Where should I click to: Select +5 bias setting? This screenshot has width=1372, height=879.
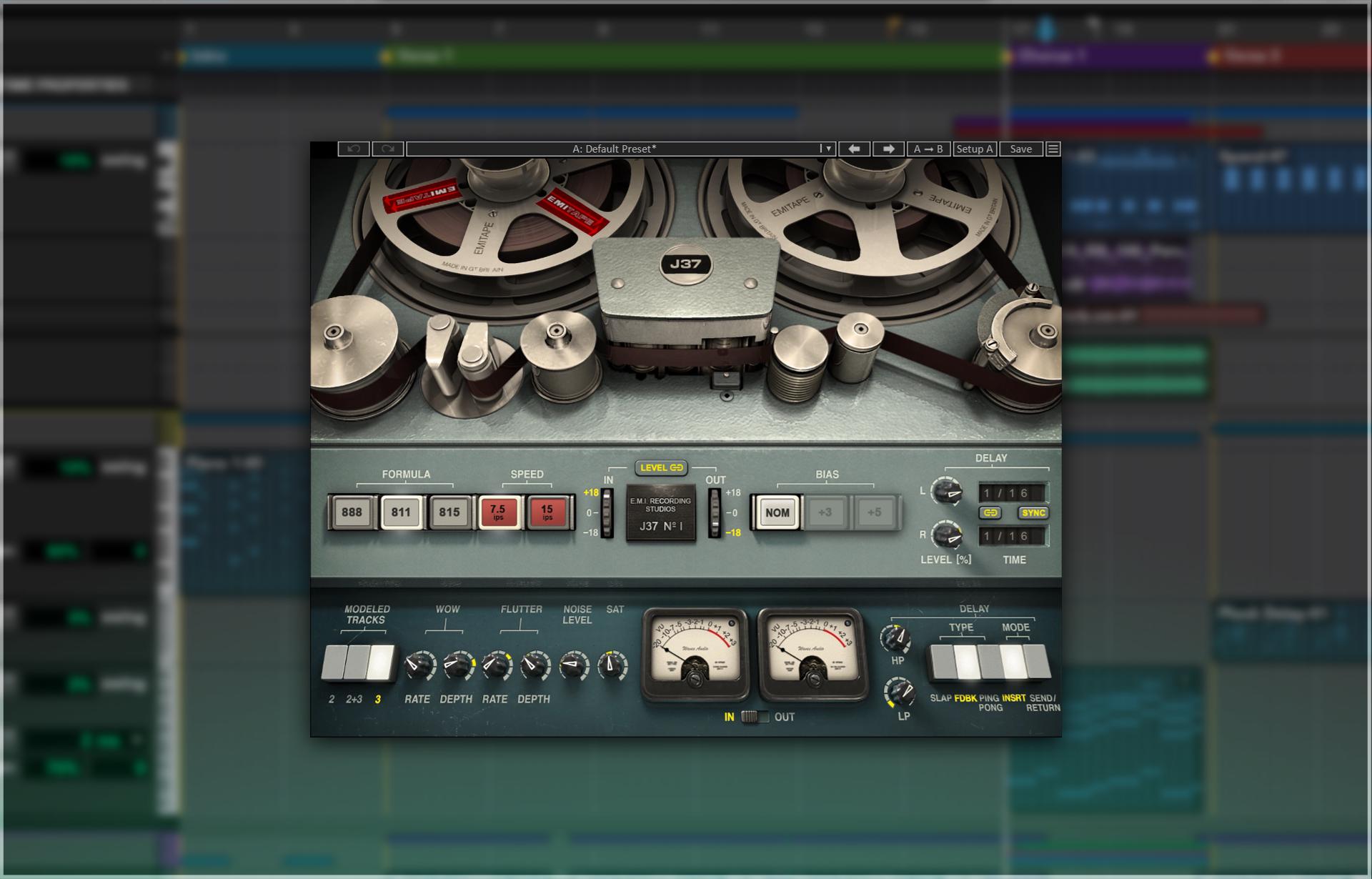click(874, 512)
